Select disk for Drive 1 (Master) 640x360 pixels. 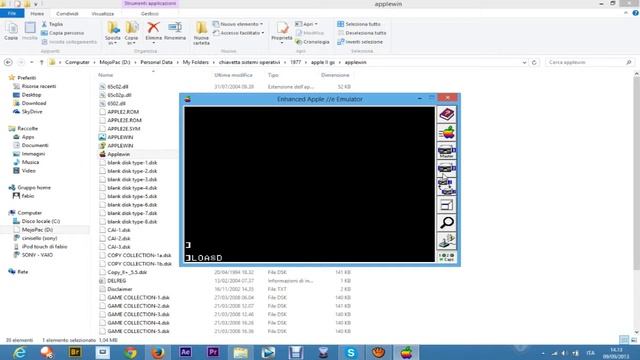click(447, 151)
